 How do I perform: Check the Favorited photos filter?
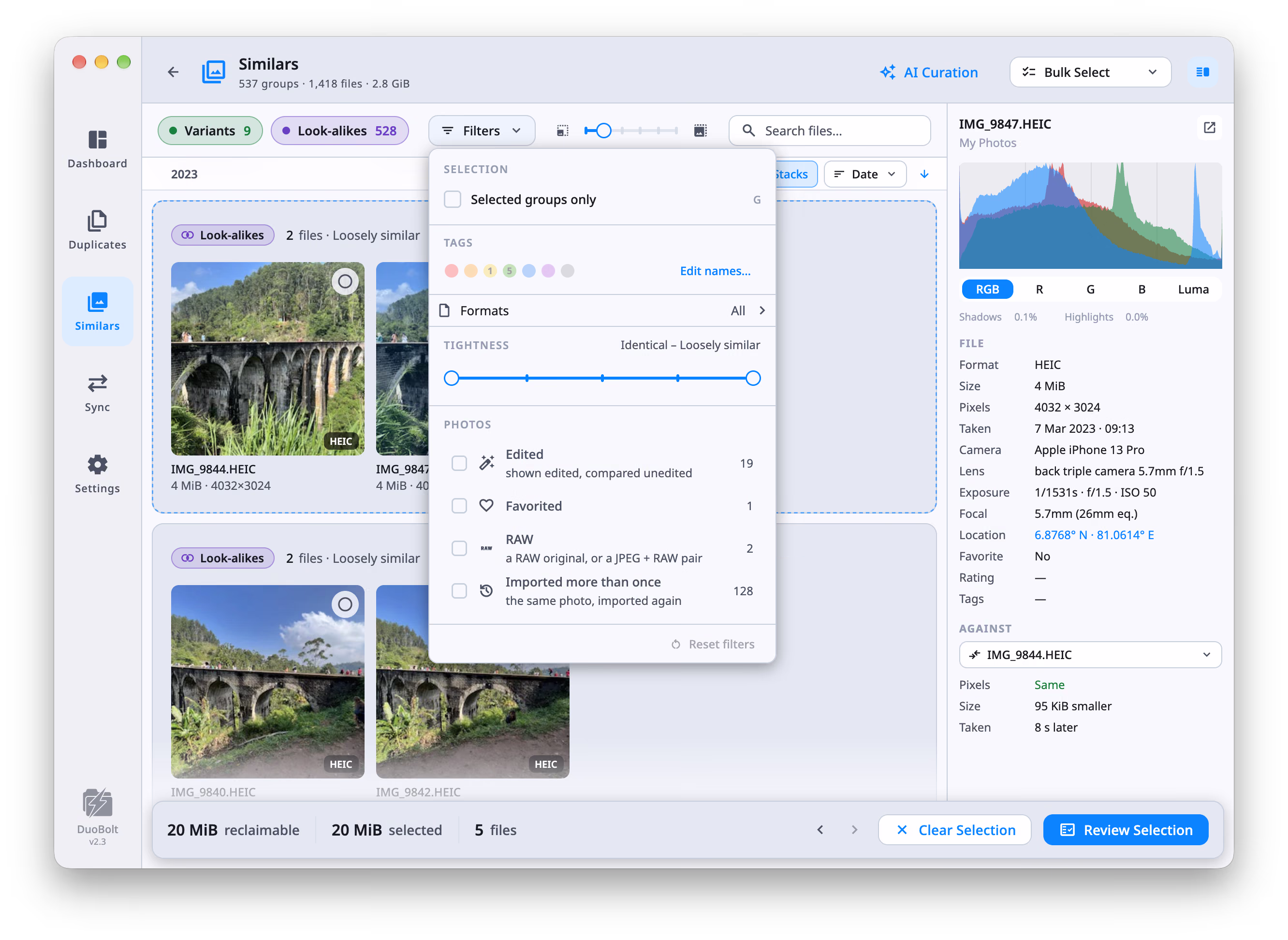[x=459, y=506]
